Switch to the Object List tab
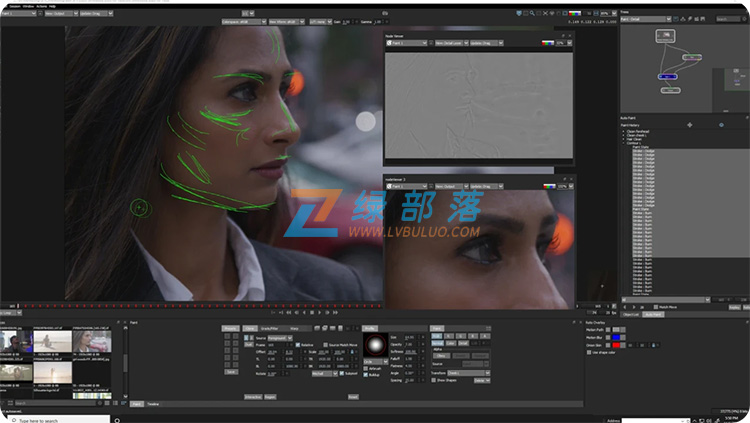 point(631,314)
